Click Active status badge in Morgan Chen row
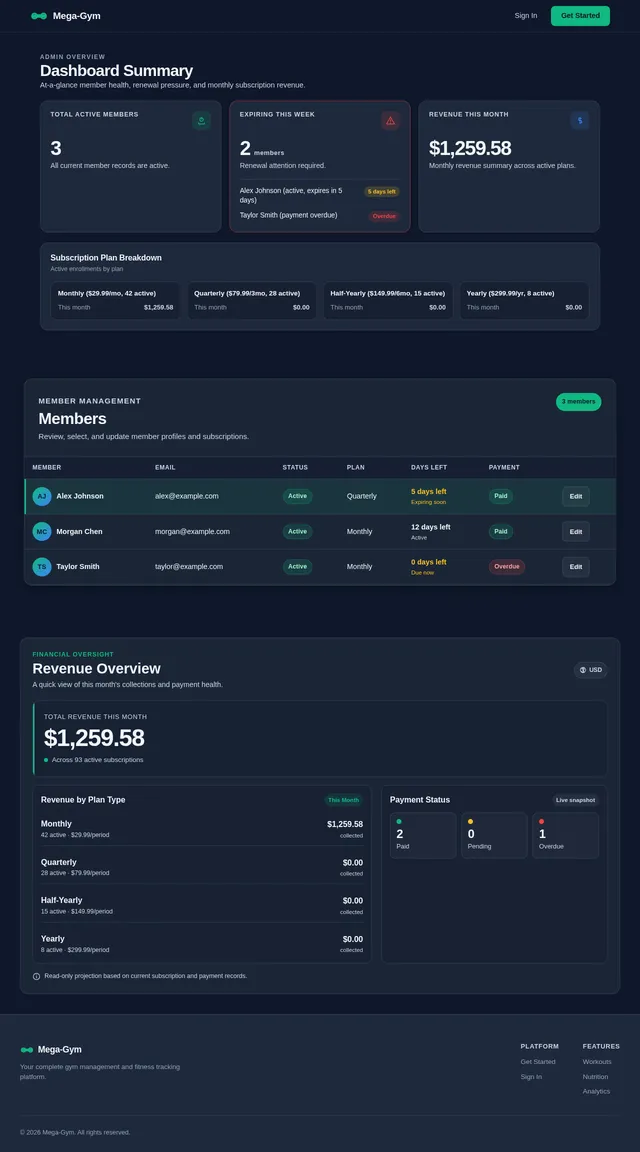Screen dimensions: 640x1152 pyautogui.click(x=298, y=531)
